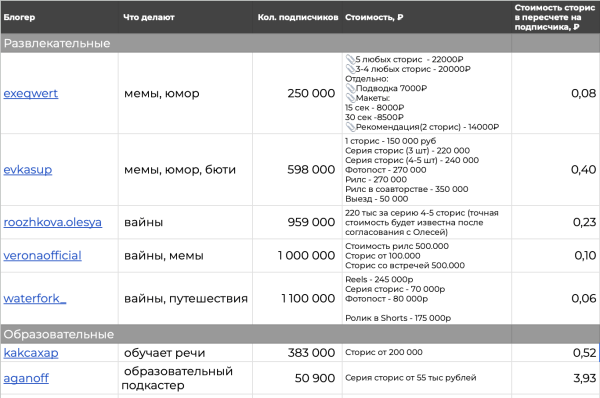Select the price cell with '1 сторис - 150 000 руб'

click(x=427, y=170)
